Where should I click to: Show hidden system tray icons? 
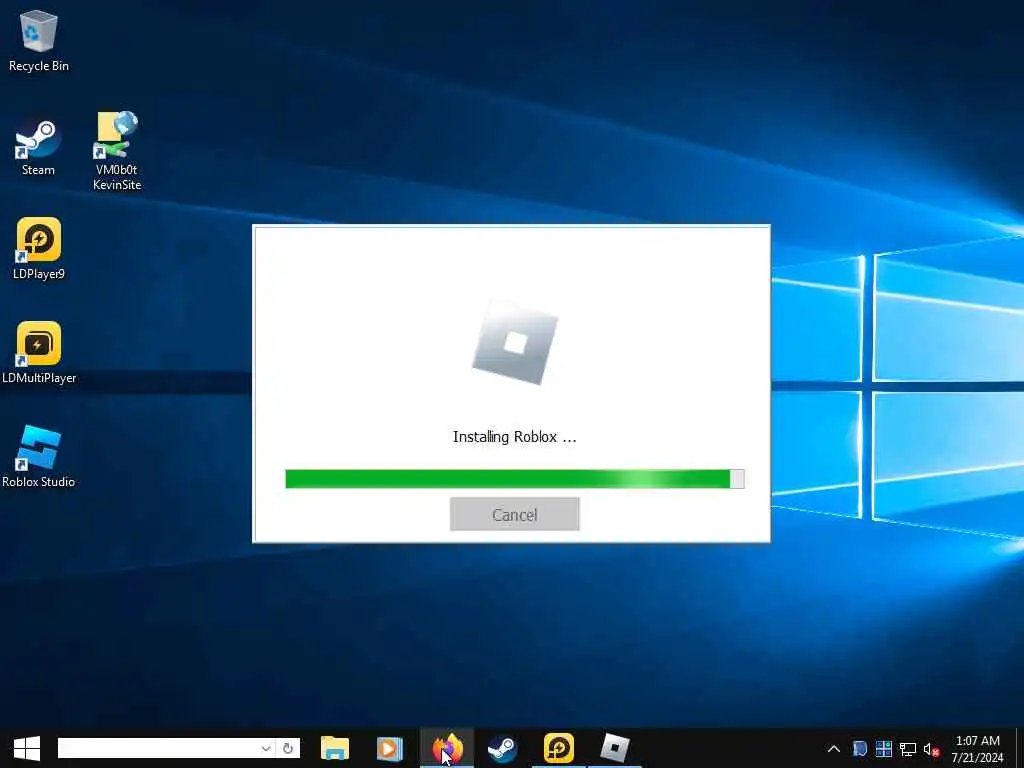(x=834, y=749)
